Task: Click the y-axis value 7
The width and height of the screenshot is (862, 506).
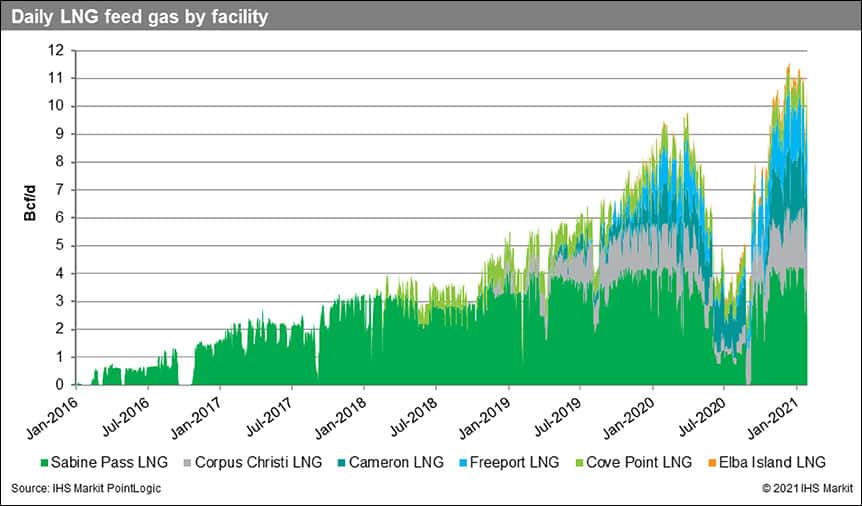Action: click(x=61, y=190)
